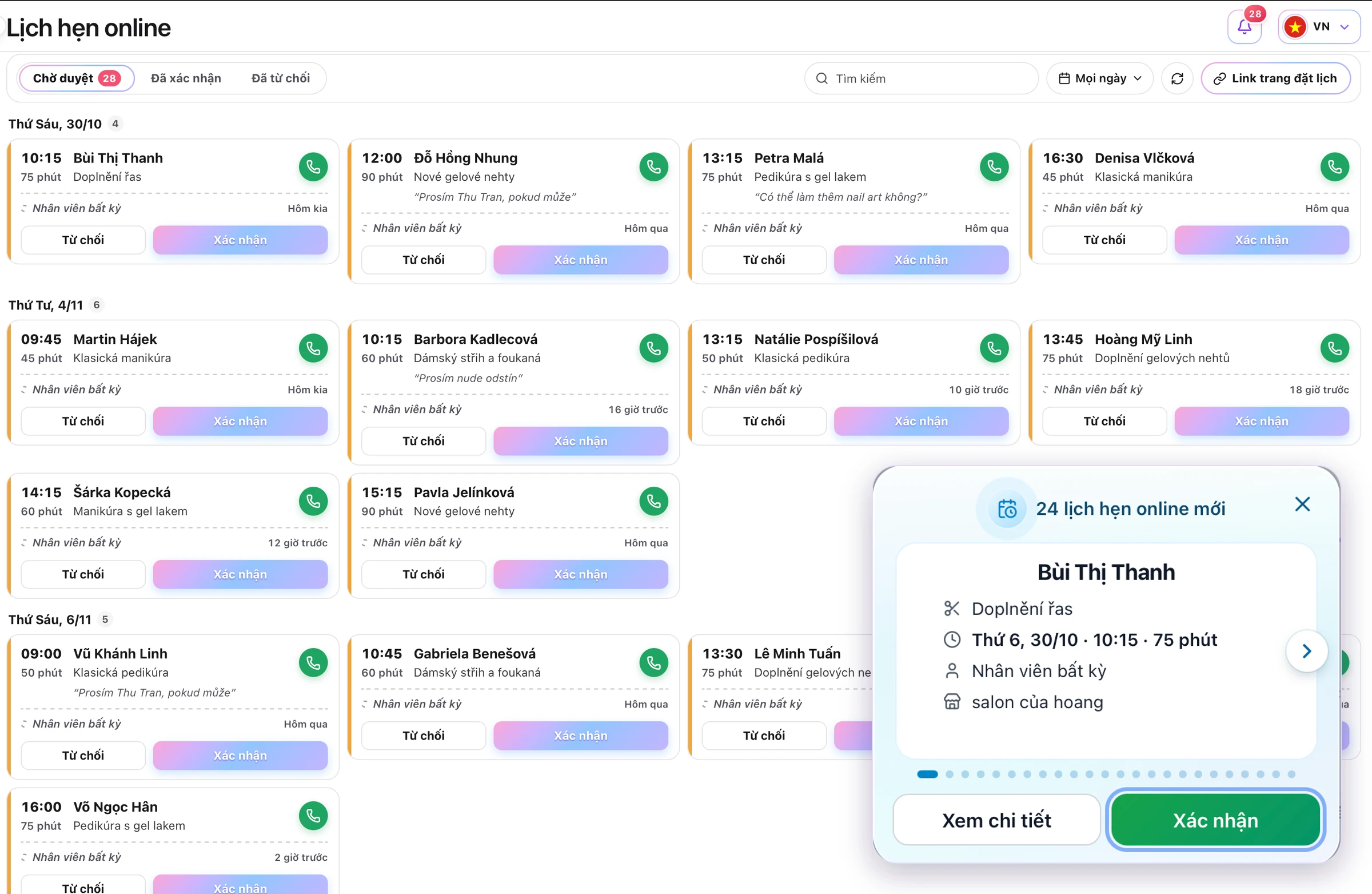Confirm Gabriela Benešová's appointment
The image size is (1372, 894).
click(580, 736)
